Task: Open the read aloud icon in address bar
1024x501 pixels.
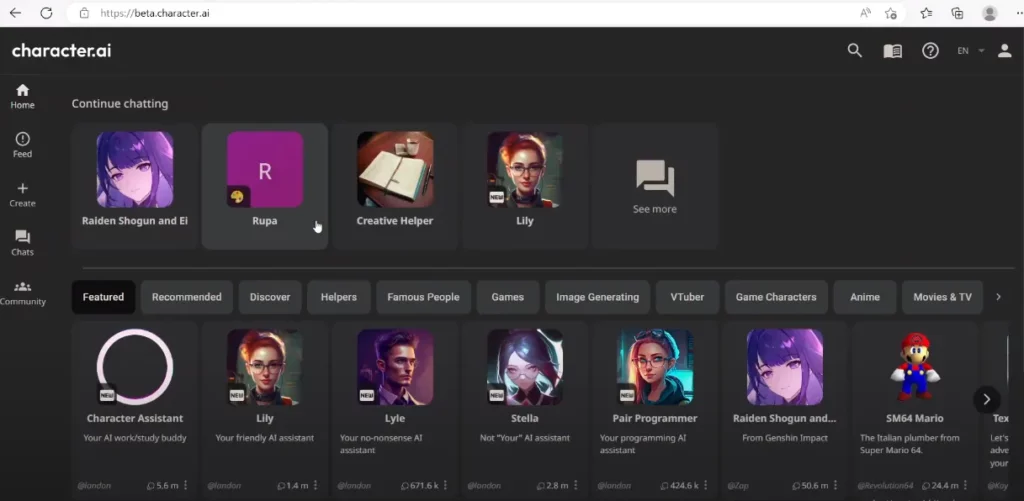Action: [865, 13]
